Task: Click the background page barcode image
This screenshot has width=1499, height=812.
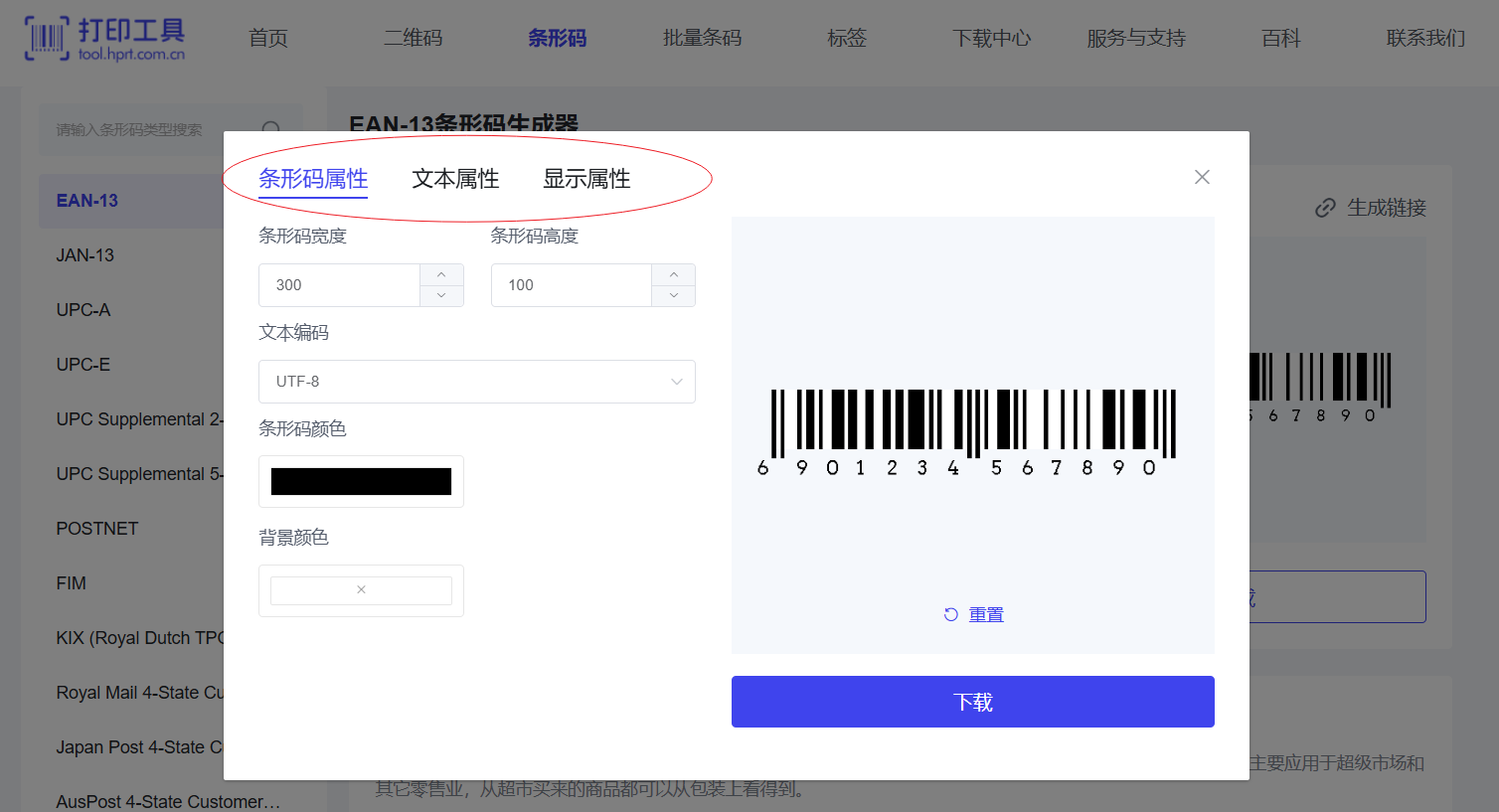Action: (x=1320, y=388)
